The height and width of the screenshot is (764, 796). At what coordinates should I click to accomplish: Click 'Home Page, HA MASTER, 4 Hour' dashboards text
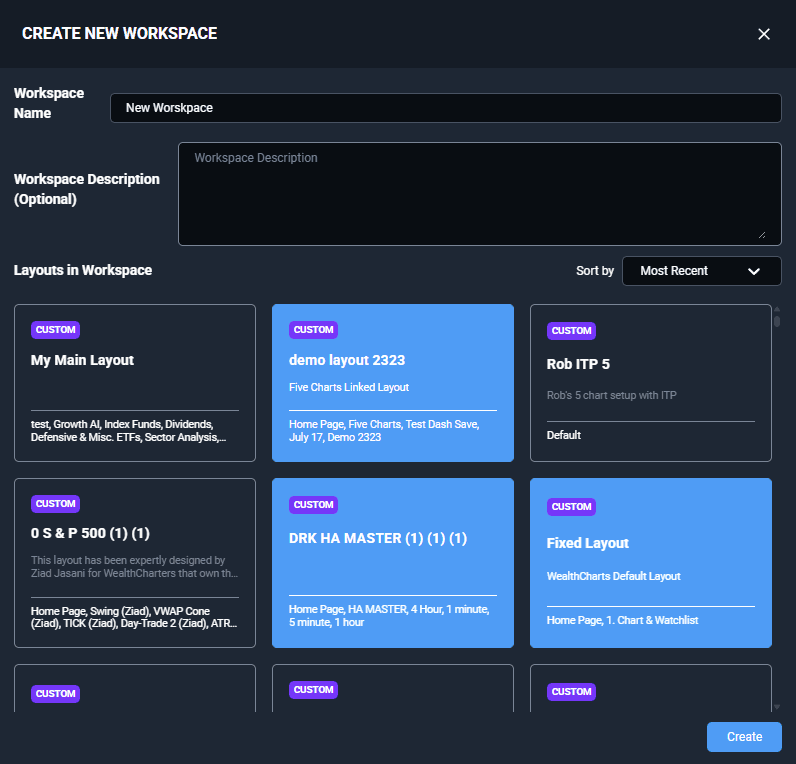pyautogui.click(x=389, y=616)
